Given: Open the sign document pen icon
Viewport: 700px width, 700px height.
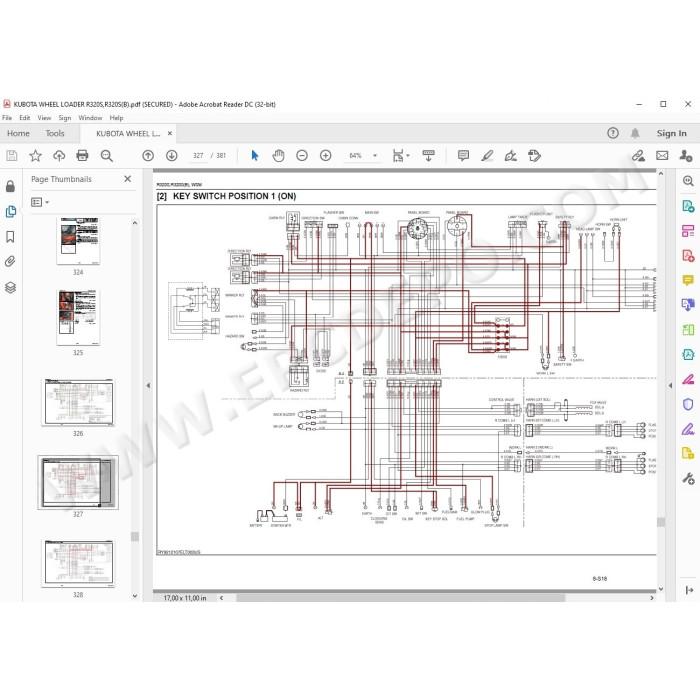Looking at the screenshot, I should click(x=511, y=156).
